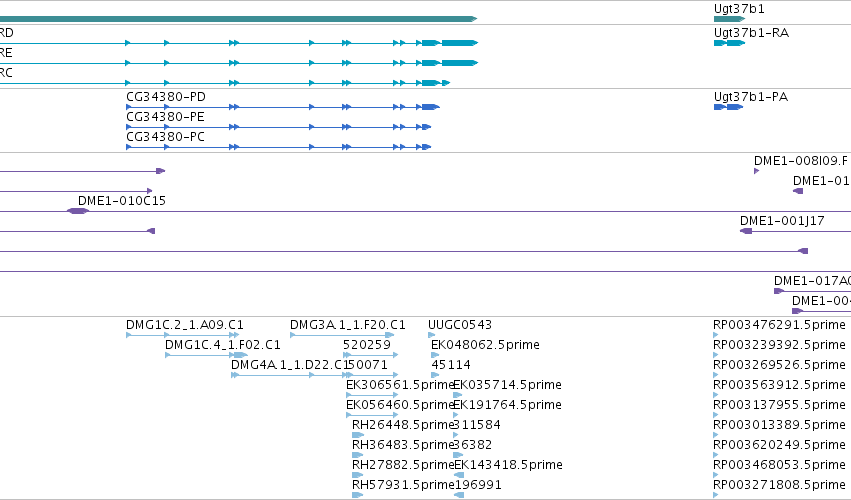Select the RP003620249.5prime label
Viewport: 851px width, 500px height.
(779, 445)
